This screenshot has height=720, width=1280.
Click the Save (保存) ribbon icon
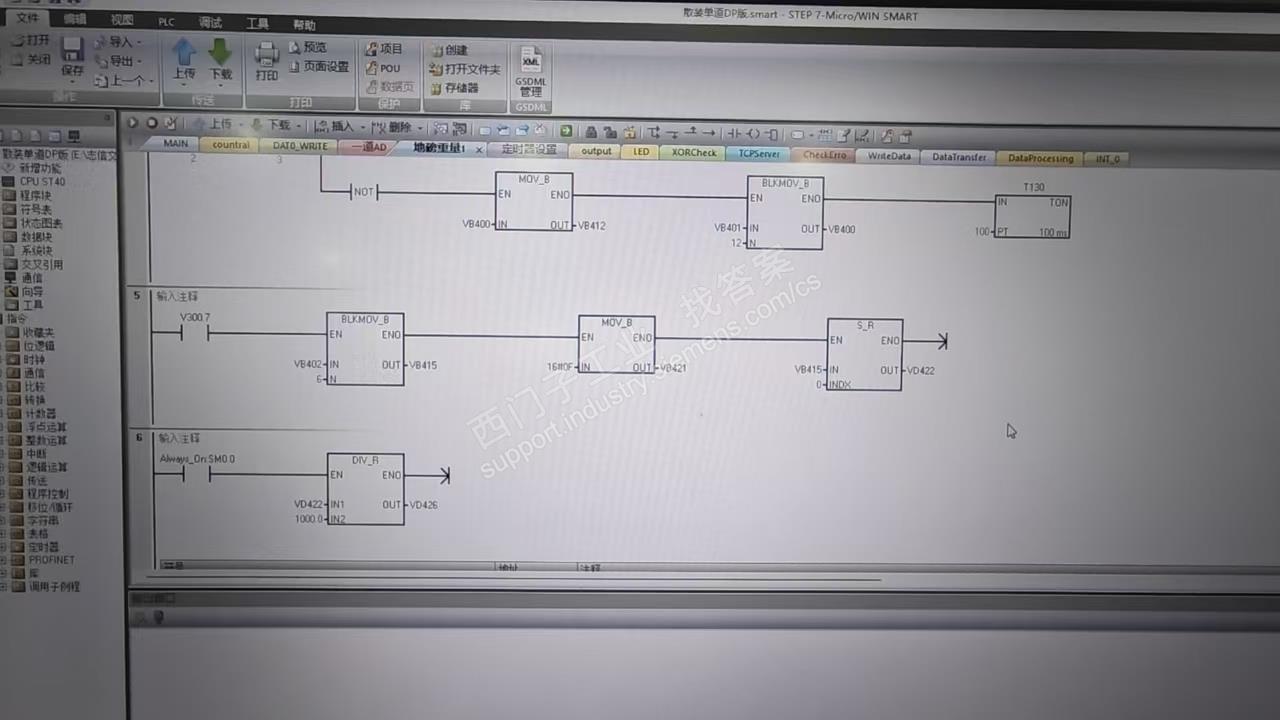point(72,50)
